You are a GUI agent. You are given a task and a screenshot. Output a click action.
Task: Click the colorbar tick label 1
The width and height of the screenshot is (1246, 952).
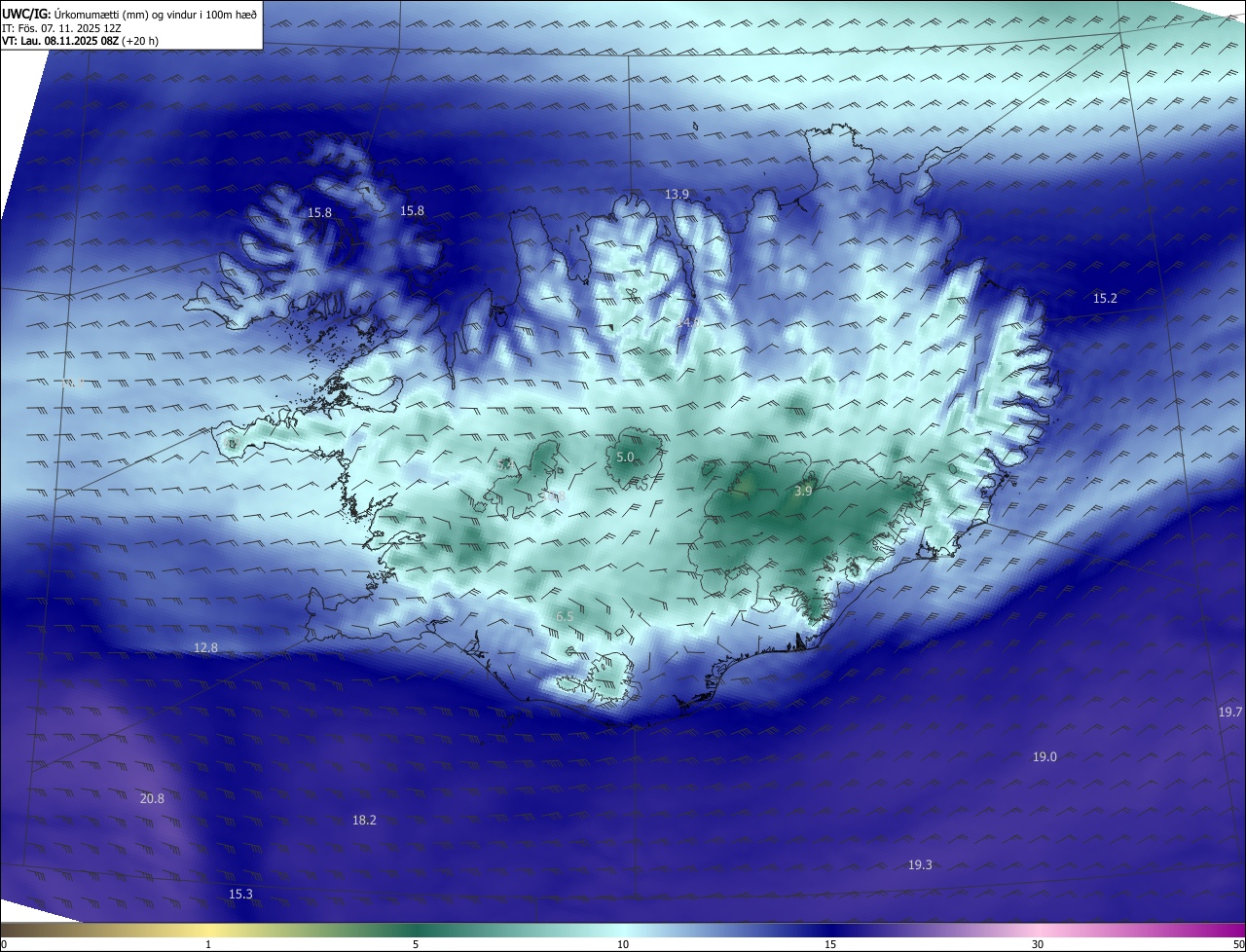(208, 944)
